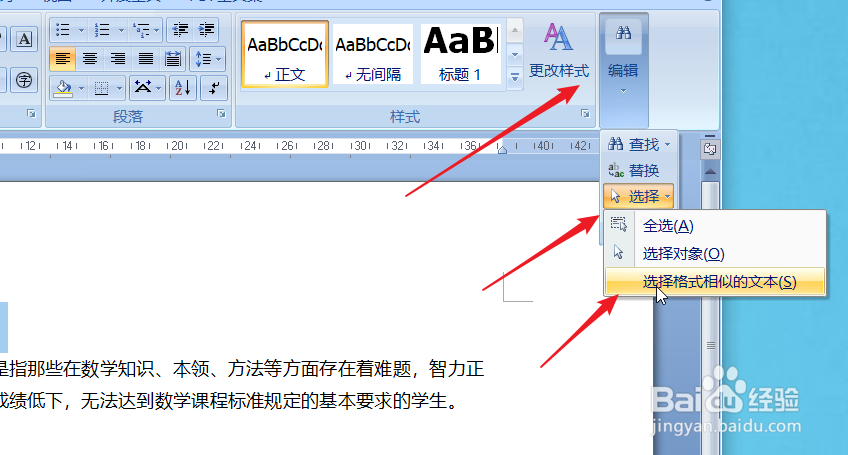Click 选择 select button

[x=638, y=196]
